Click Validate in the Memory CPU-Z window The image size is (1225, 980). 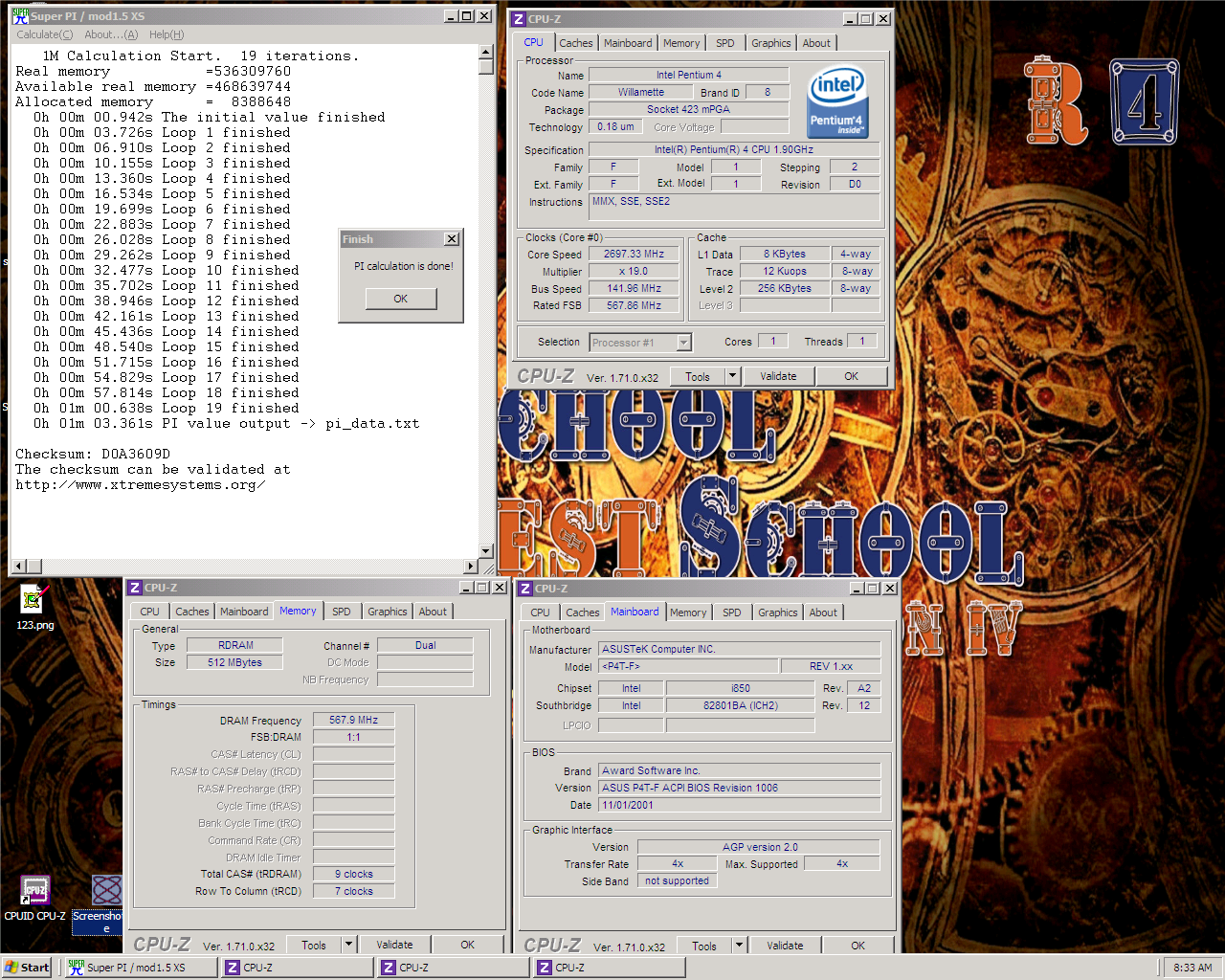pos(394,945)
